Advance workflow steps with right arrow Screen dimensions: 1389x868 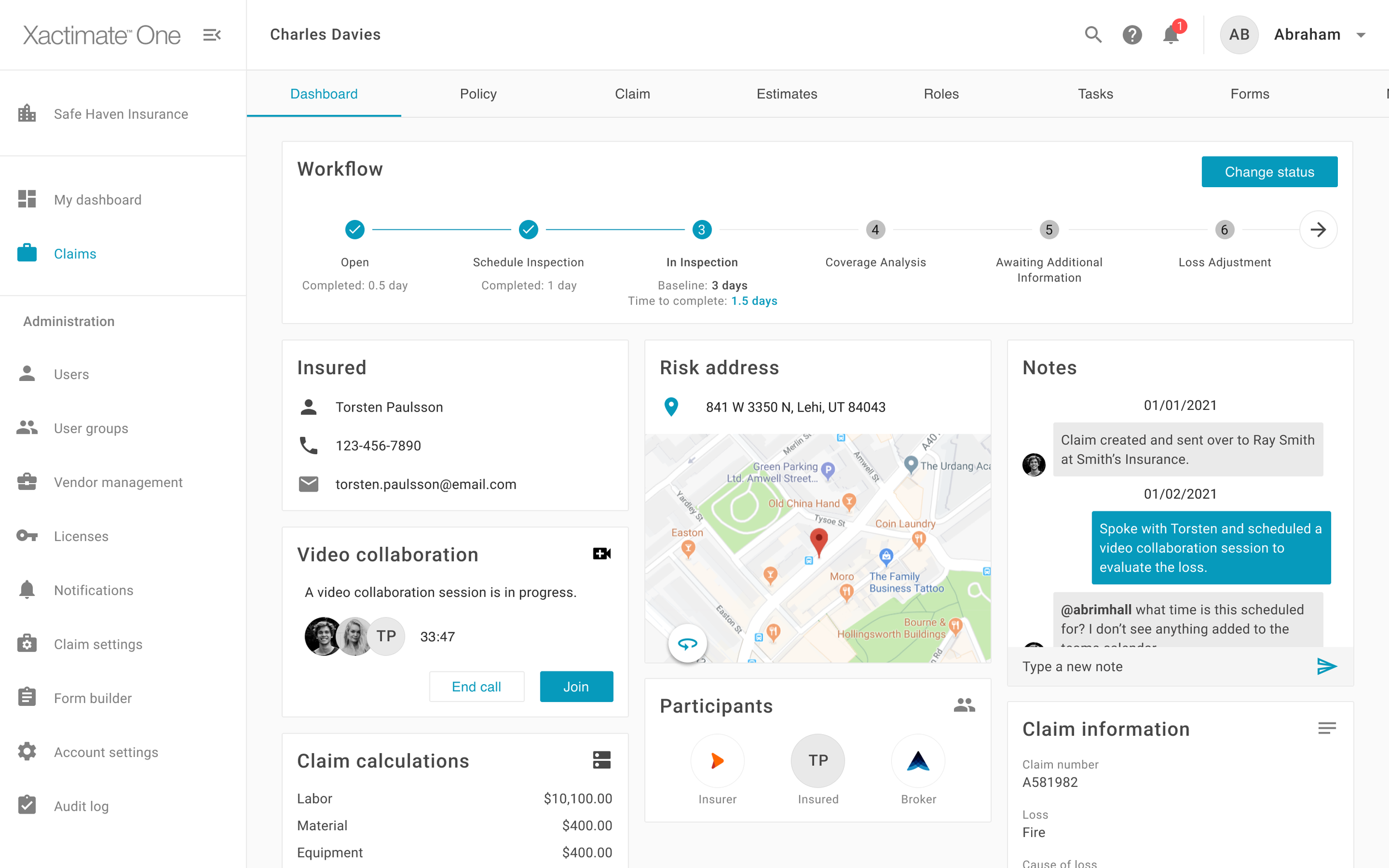click(x=1318, y=229)
